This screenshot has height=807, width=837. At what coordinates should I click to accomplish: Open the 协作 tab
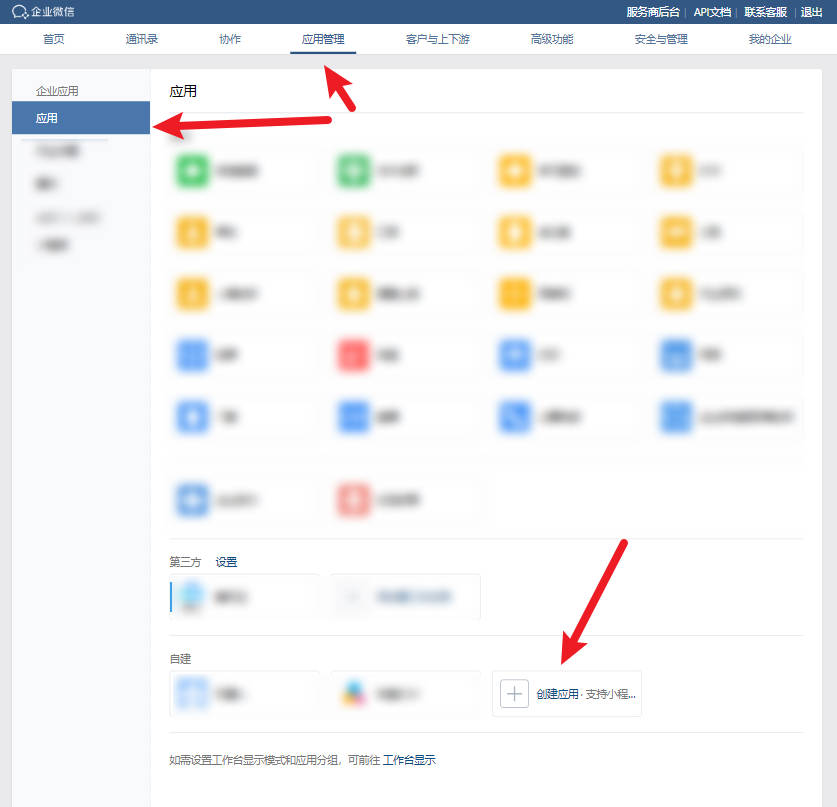click(230, 39)
